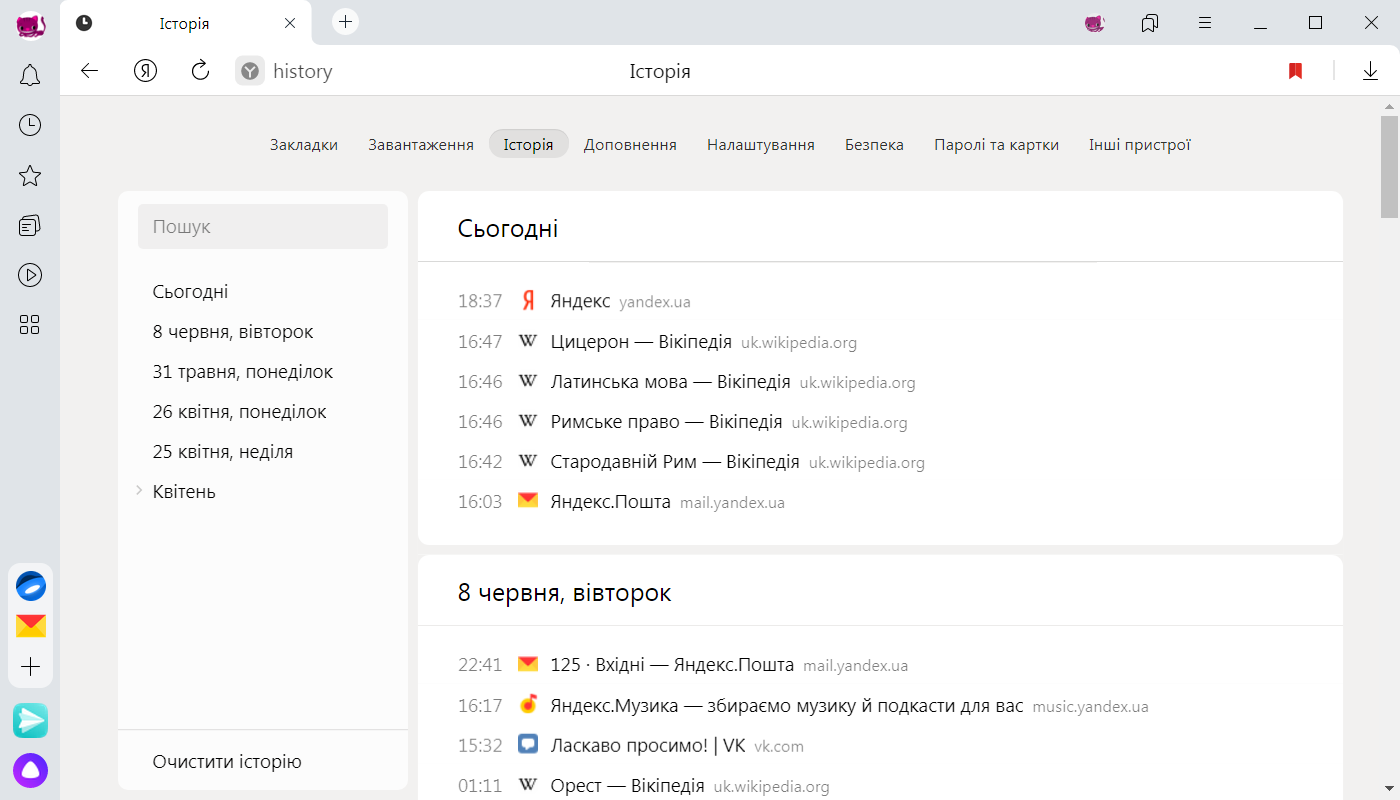Close the Історія tab

point(290,23)
